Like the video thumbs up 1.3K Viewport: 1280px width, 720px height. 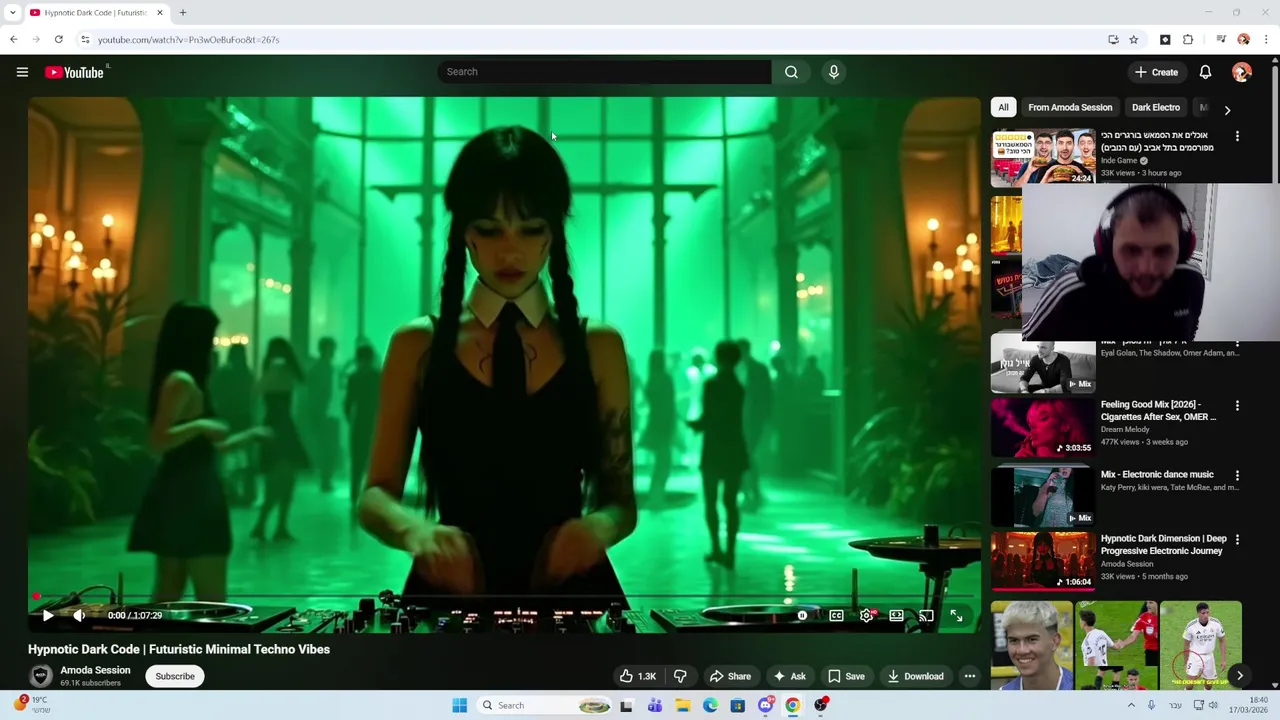[x=638, y=676]
